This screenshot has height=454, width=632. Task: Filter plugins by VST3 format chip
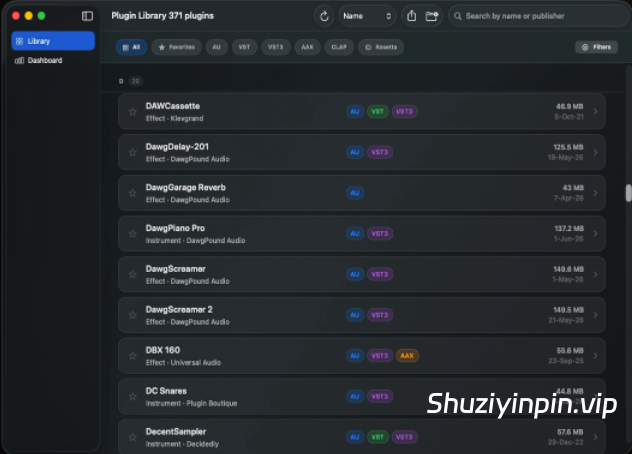276,47
